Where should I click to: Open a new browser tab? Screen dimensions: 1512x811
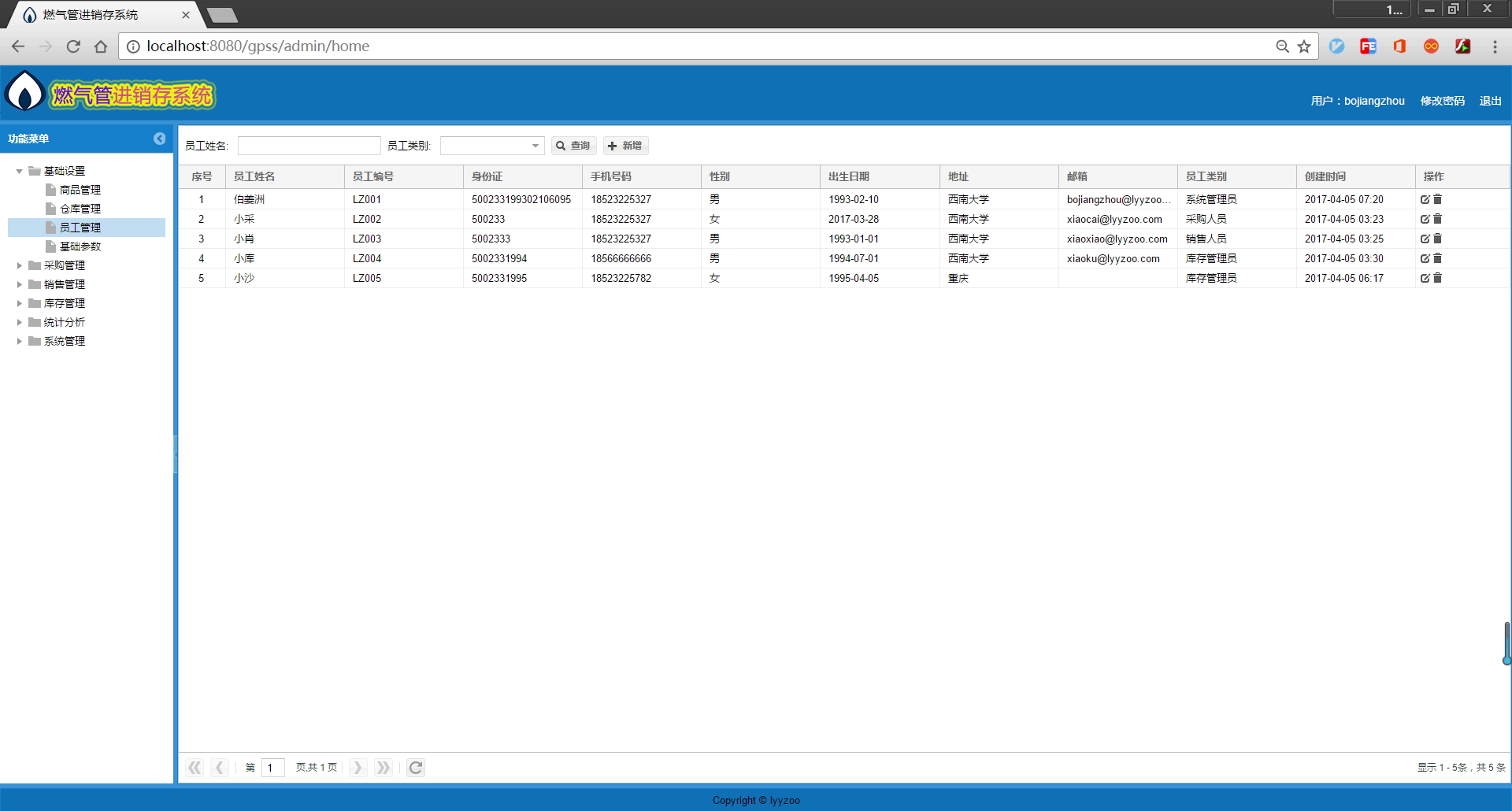coord(223,15)
